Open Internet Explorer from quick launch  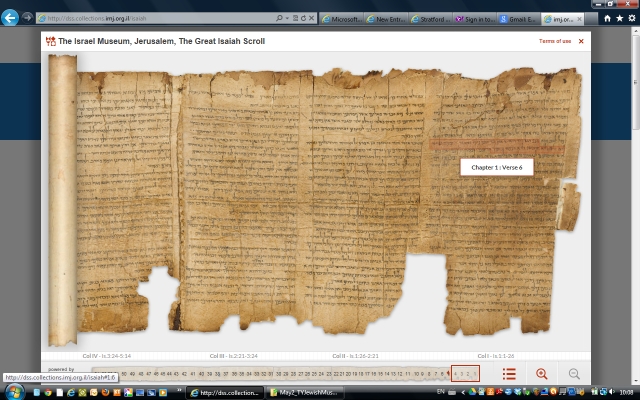[71, 393]
